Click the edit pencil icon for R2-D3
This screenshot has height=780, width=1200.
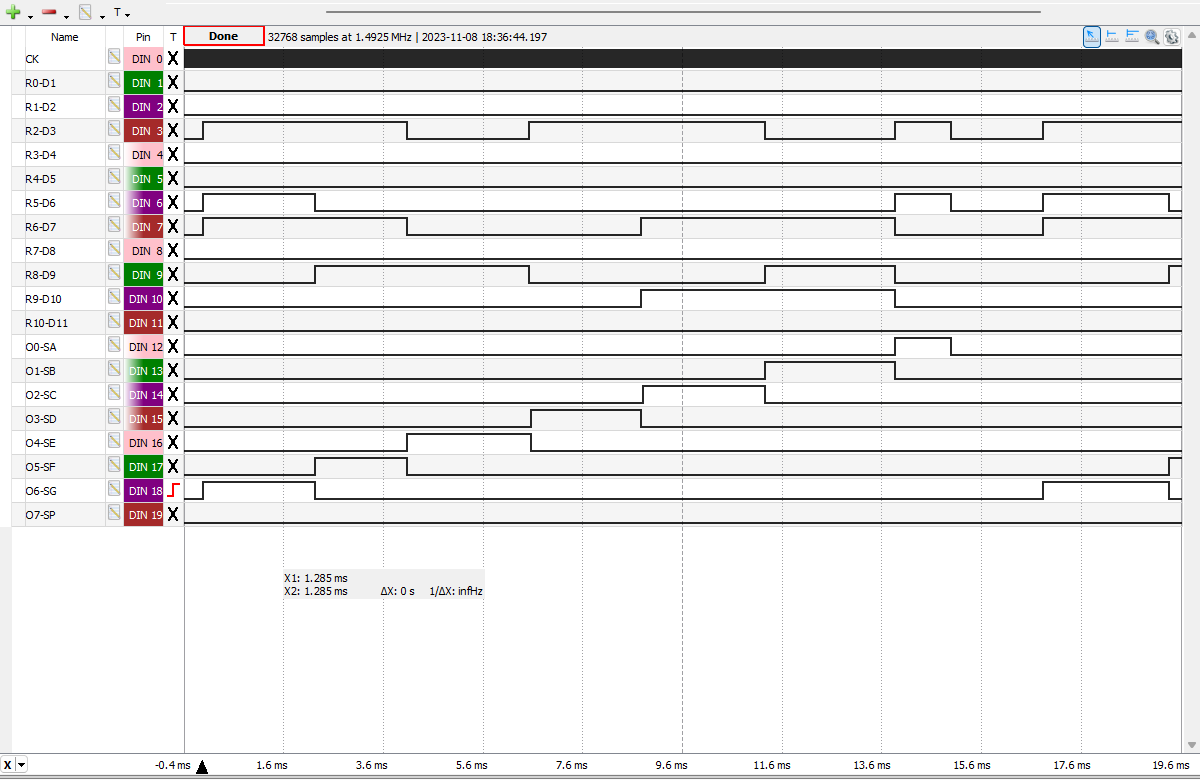[x=114, y=130]
